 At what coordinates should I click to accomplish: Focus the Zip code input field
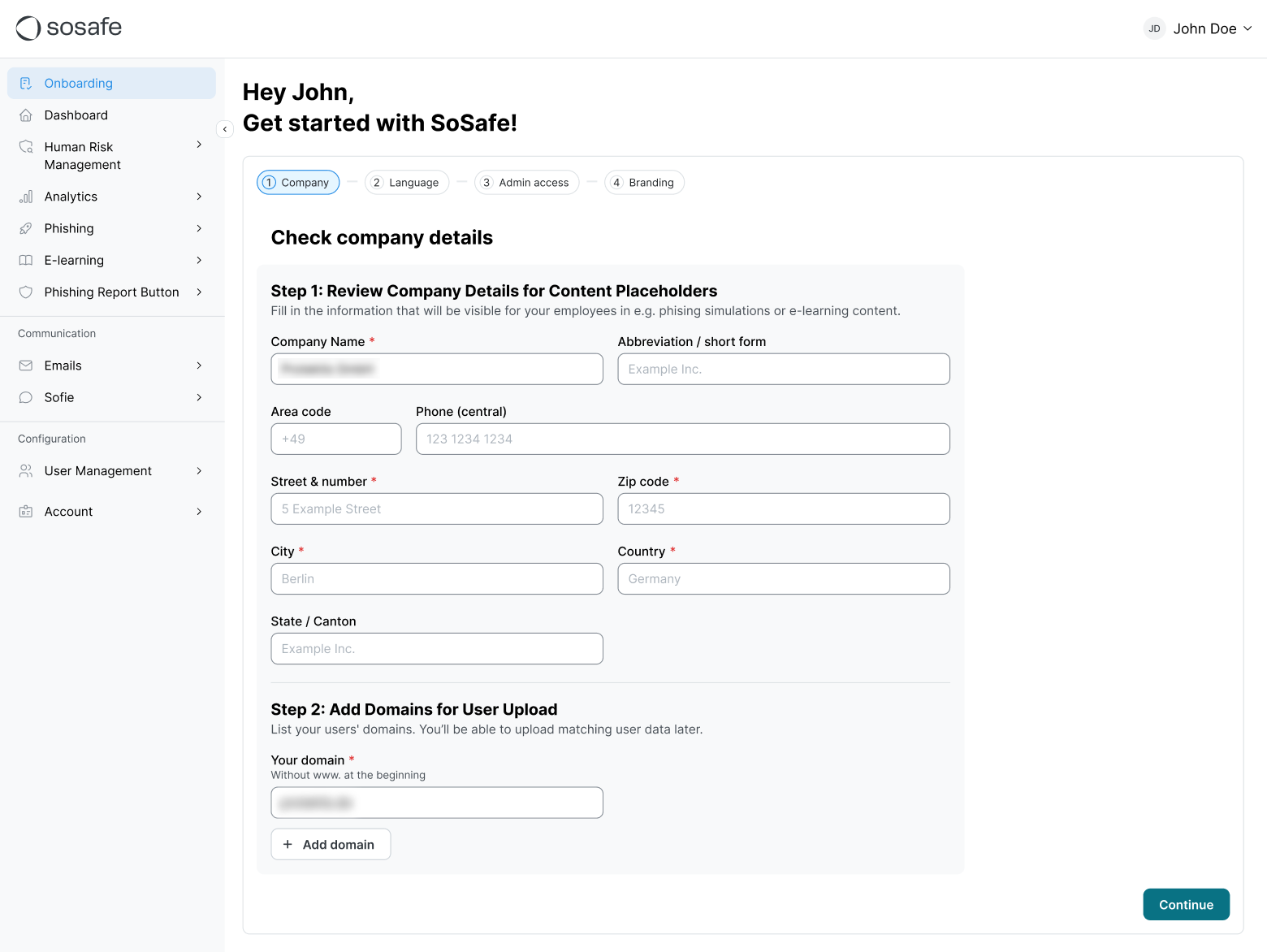click(x=783, y=509)
